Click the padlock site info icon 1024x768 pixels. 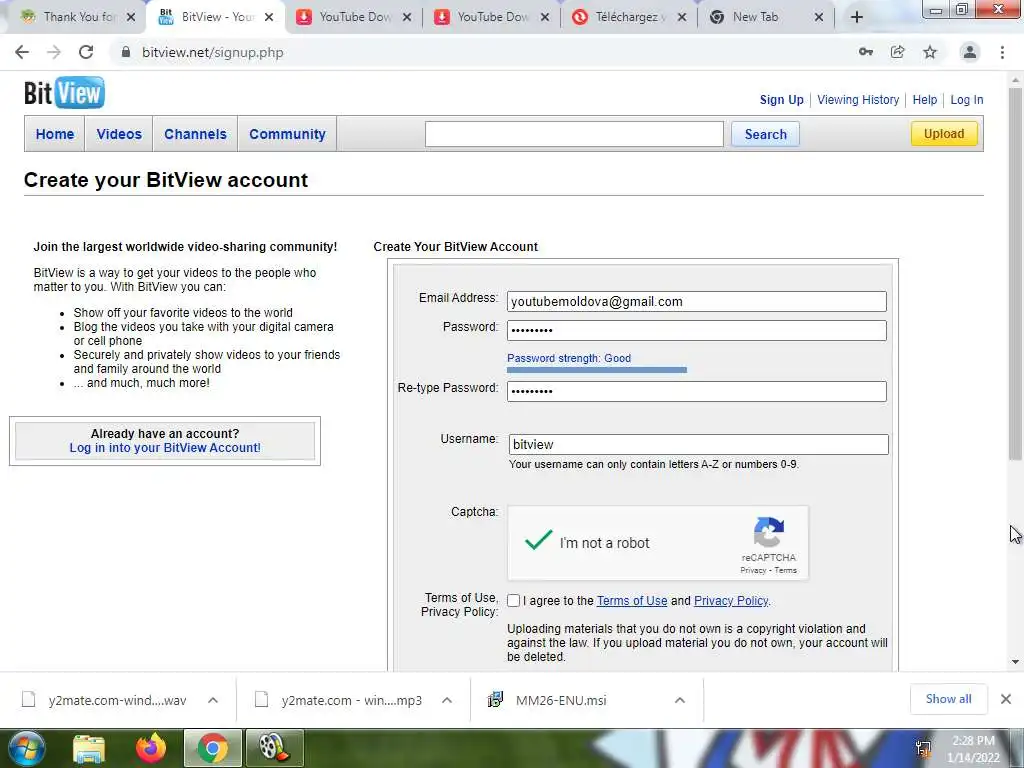pyautogui.click(x=125, y=52)
